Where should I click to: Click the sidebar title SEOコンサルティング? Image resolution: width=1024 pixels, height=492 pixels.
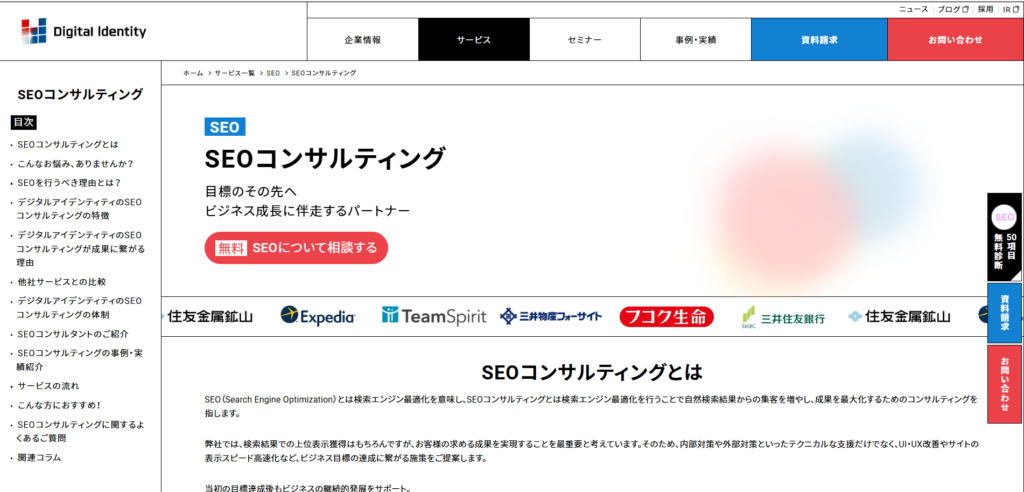(x=80, y=95)
